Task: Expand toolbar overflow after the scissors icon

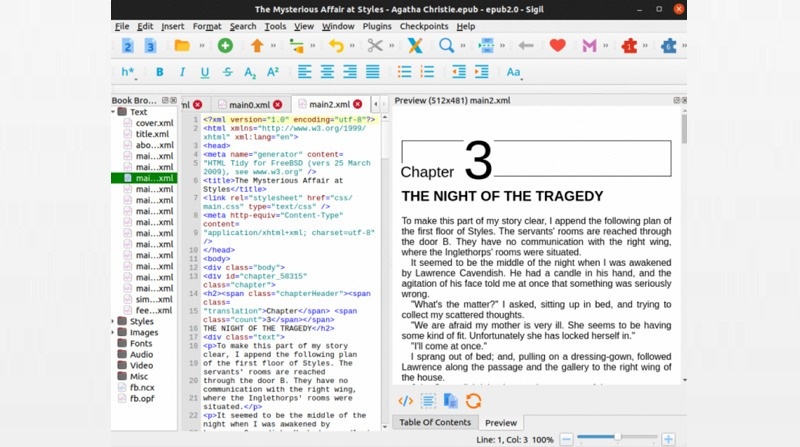Action: (391, 46)
